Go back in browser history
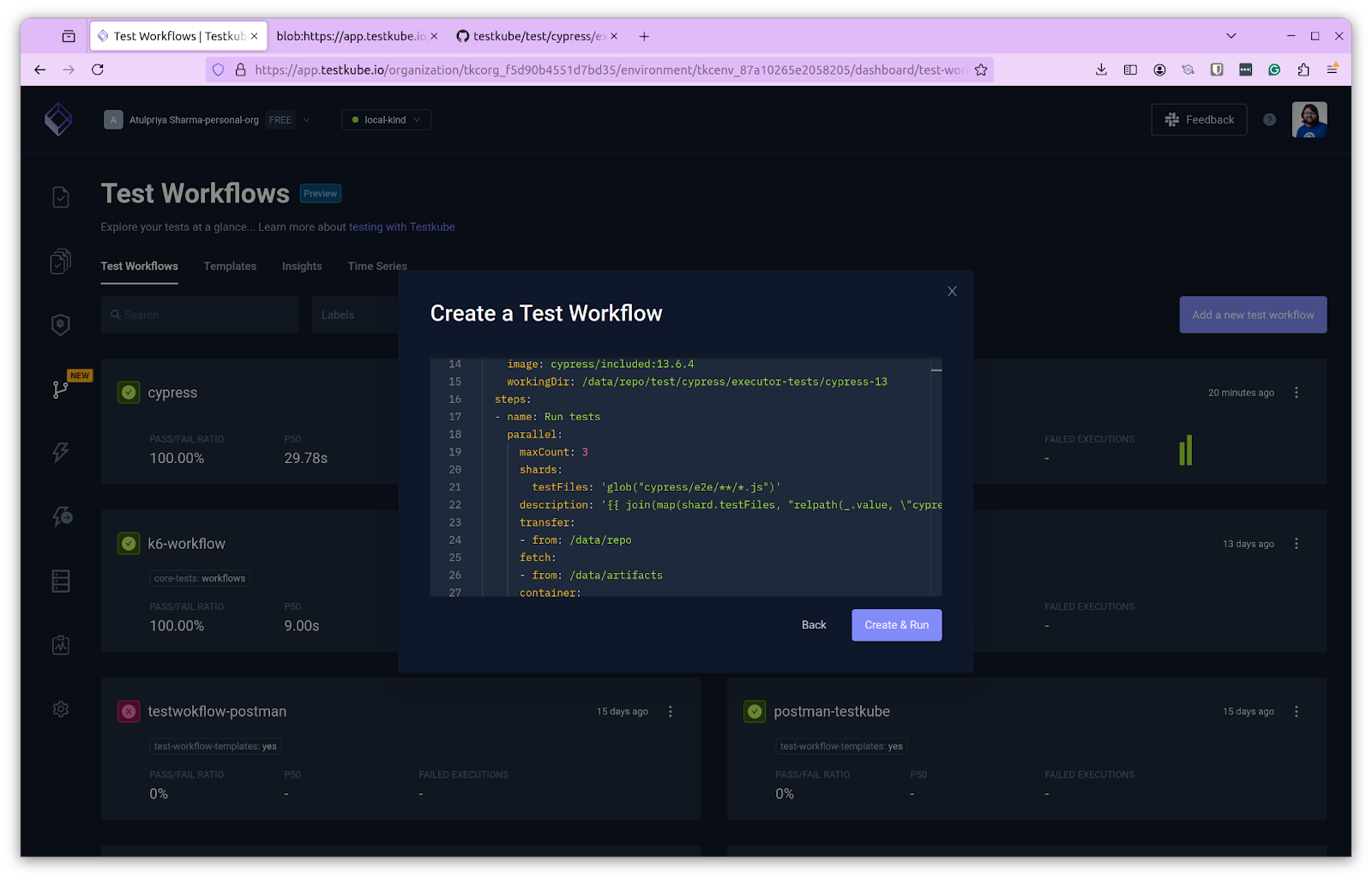Image resolution: width=1372 pixels, height=880 pixels. tap(39, 69)
